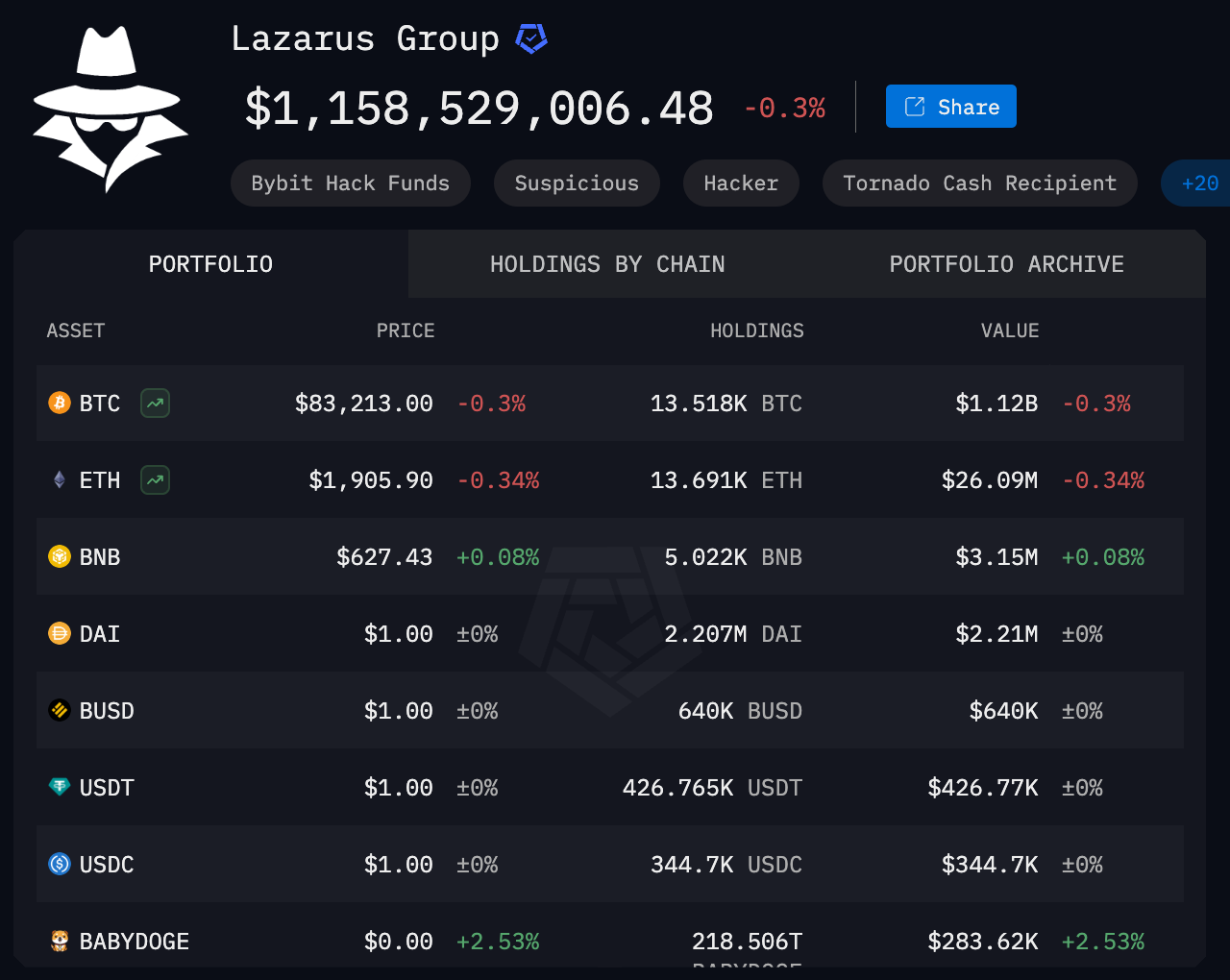Click the ETH price $1,905.90

[x=371, y=480]
